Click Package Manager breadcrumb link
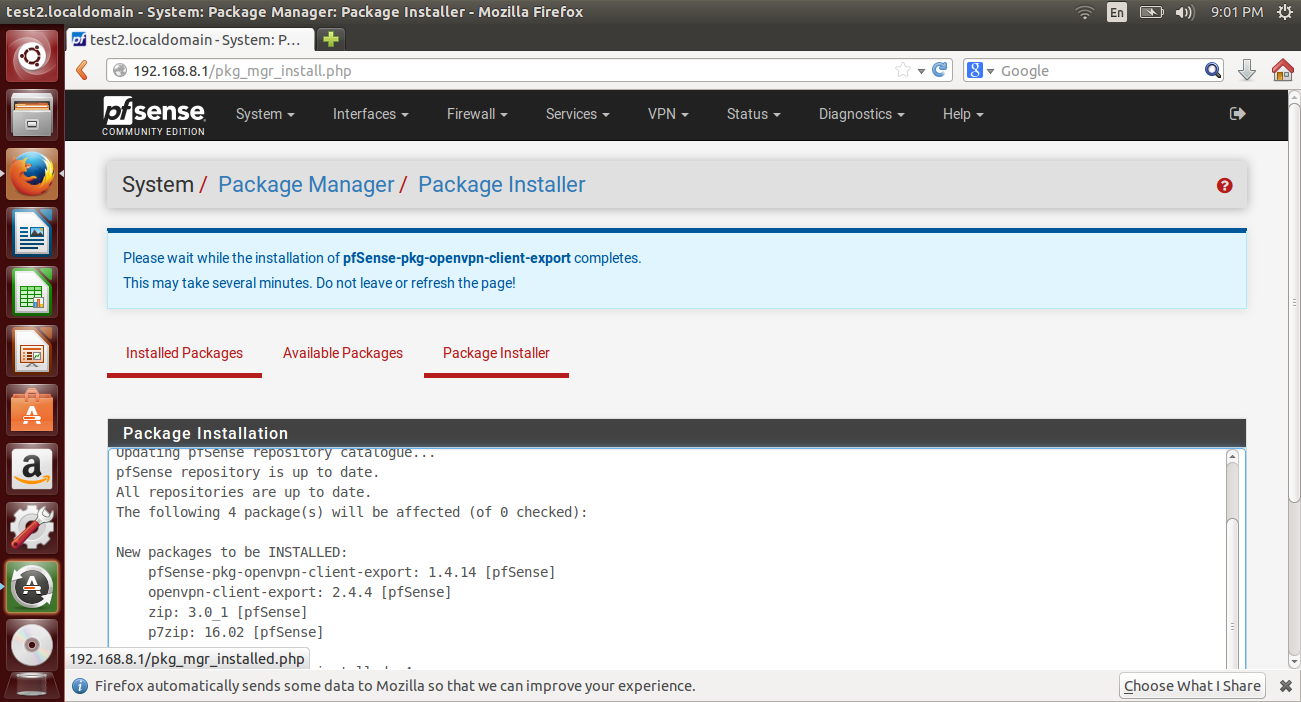This screenshot has width=1301, height=702. coord(306,185)
